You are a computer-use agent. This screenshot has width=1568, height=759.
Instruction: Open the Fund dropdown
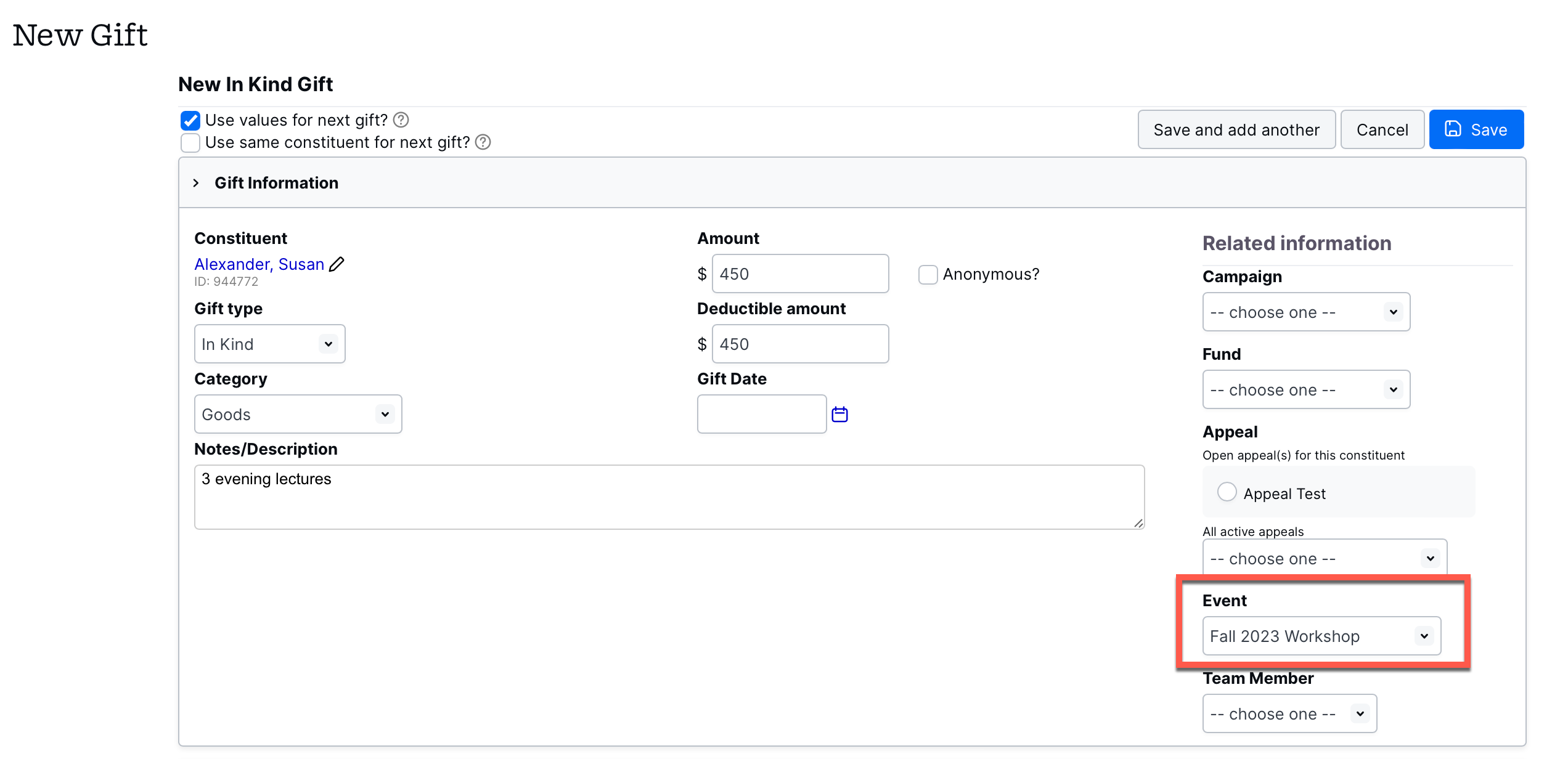pos(1305,389)
